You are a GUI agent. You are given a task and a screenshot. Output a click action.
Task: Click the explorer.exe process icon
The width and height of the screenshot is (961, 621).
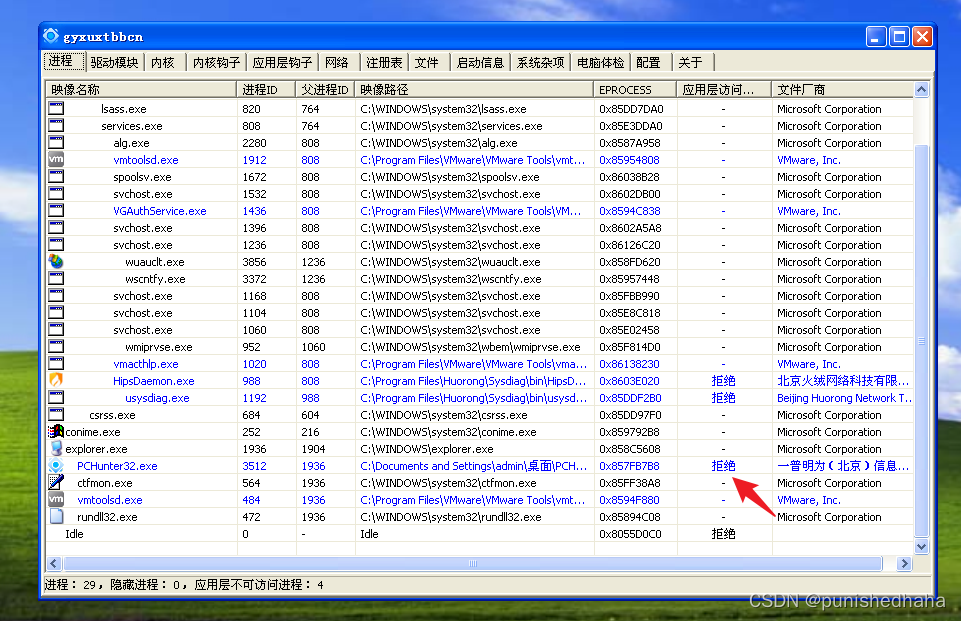click(x=56, y=449)
